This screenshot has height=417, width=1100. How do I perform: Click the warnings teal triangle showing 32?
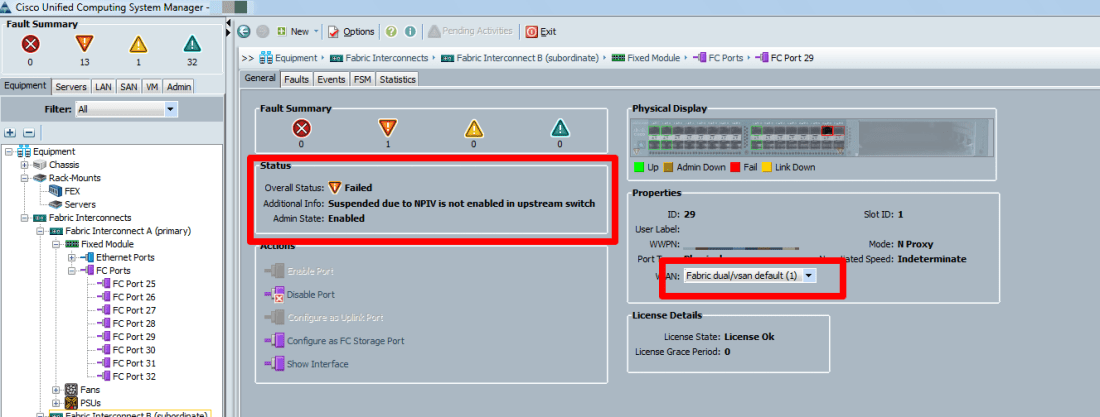click(192, 44)
